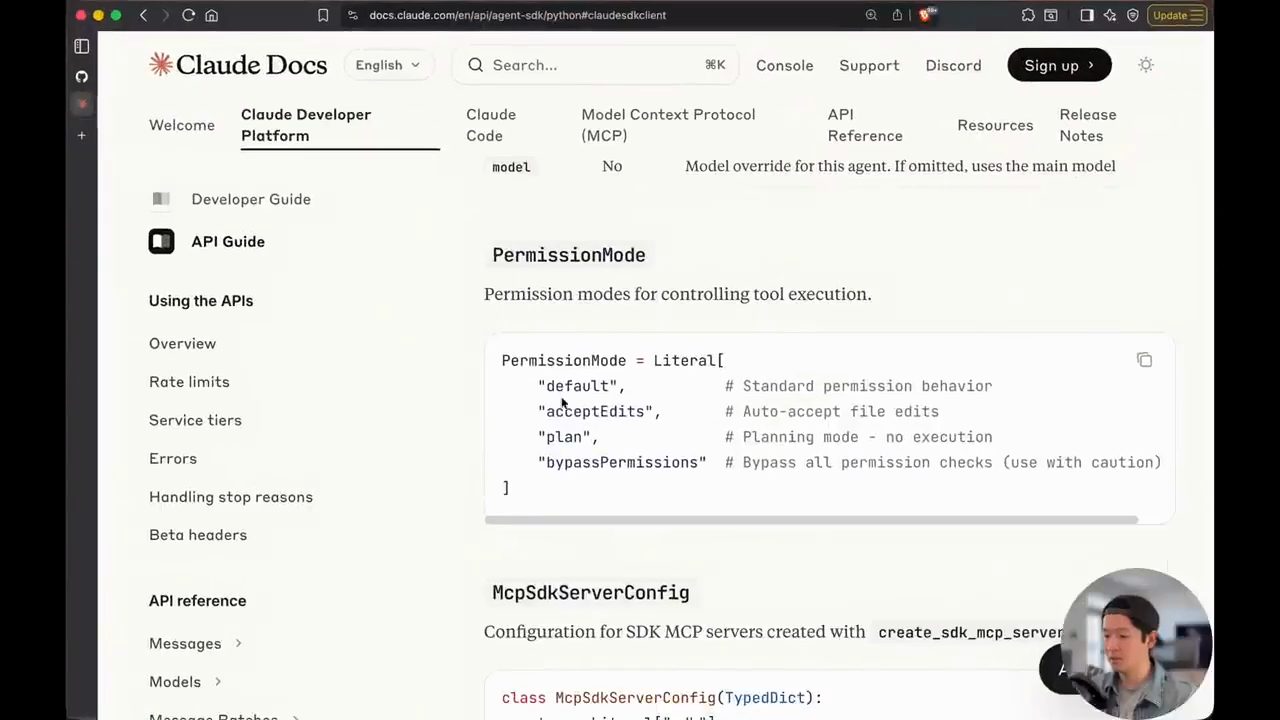Toggle light/dark theme with the sun icon
Viewport: 1280px width, 720px height.
pyautogui.click(x=1146, y=65)
